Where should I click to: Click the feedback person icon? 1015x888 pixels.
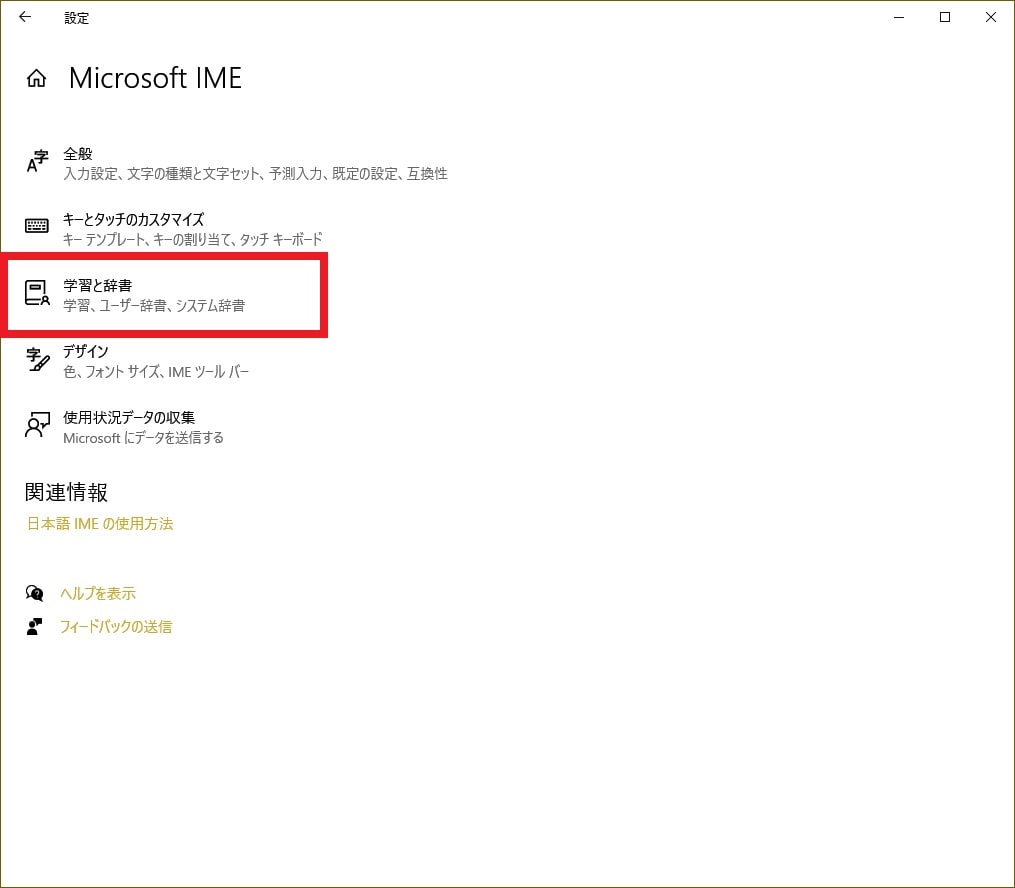tap(34, 627)
